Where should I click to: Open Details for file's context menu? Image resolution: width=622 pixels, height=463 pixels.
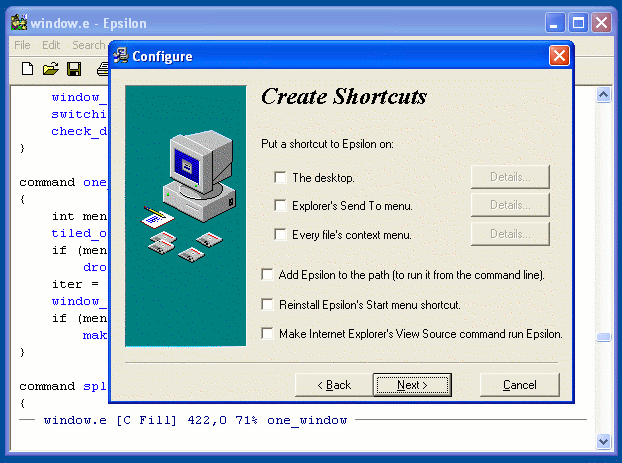510,234
